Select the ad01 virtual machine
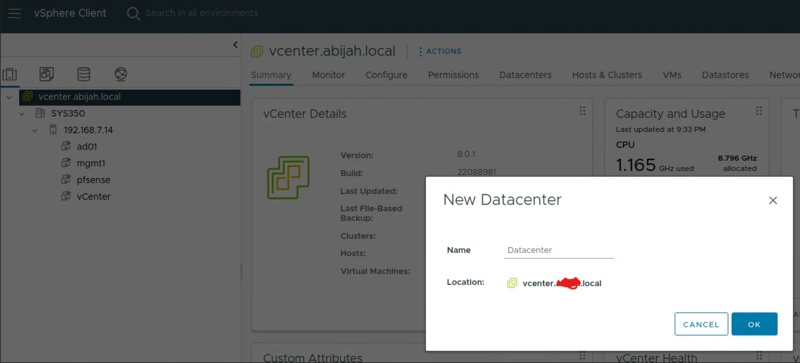800x363 pixels. [x=87, y=147]
